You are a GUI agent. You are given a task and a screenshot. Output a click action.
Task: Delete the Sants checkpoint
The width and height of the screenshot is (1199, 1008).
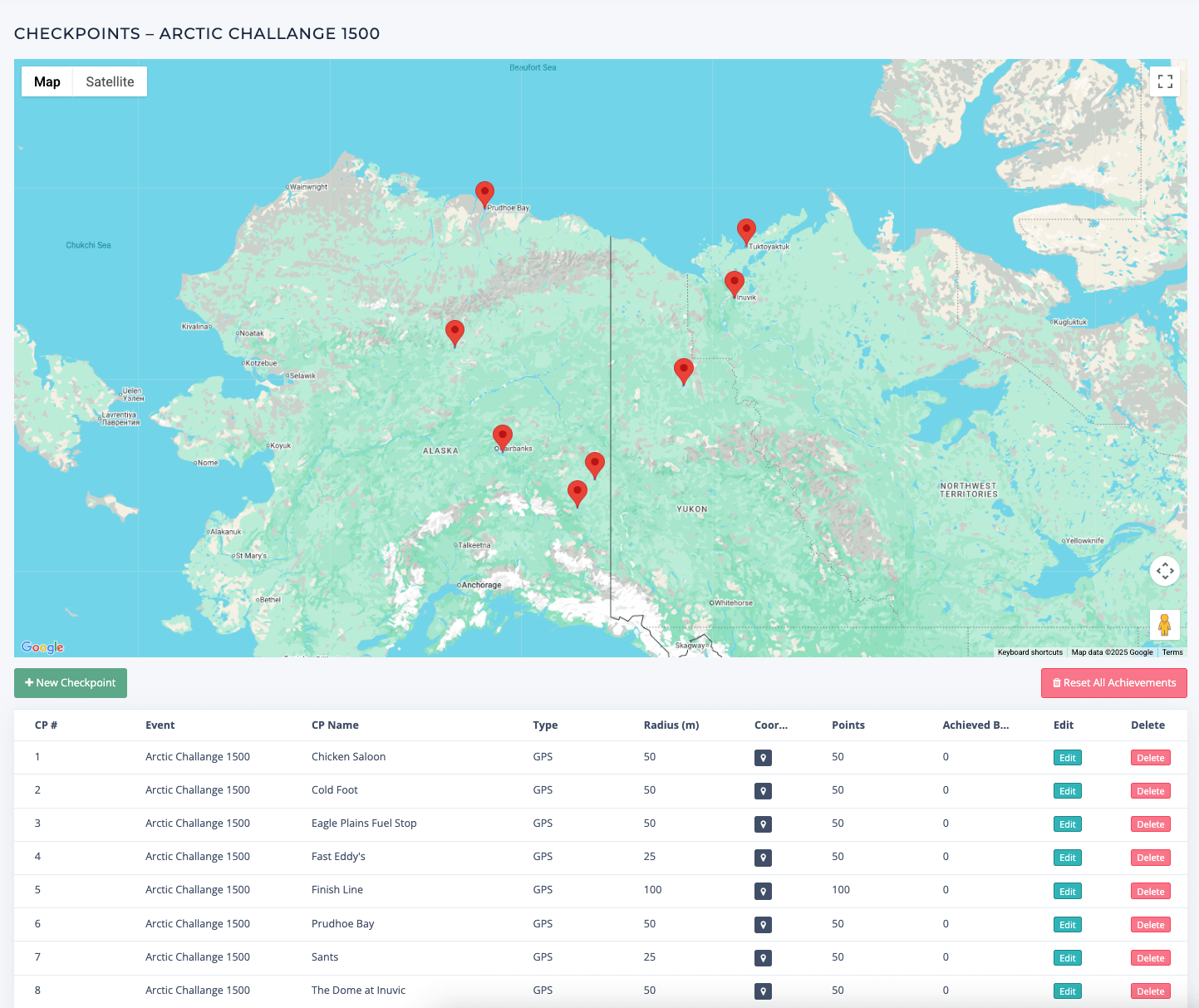pyautogui.click(x=1151, y=958)
